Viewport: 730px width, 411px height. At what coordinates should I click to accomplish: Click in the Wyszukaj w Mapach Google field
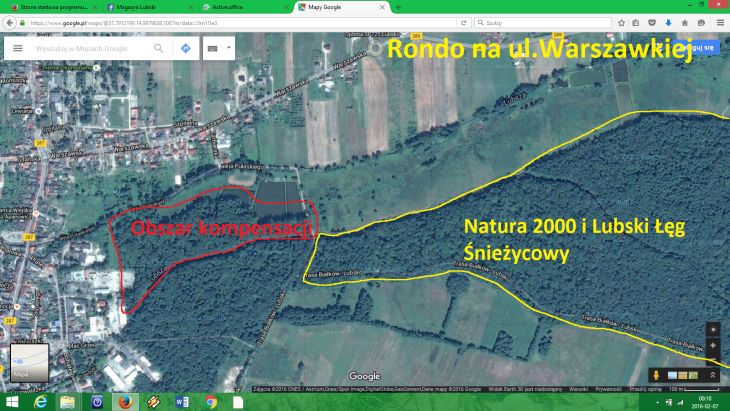(90, 48)
